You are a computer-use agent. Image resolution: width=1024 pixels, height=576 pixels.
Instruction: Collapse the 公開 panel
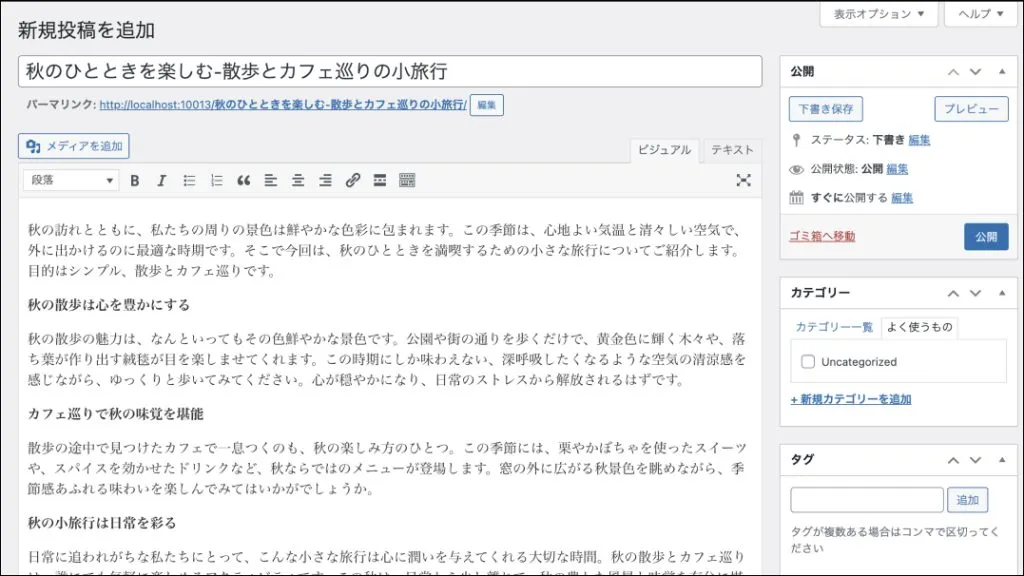1002,71
